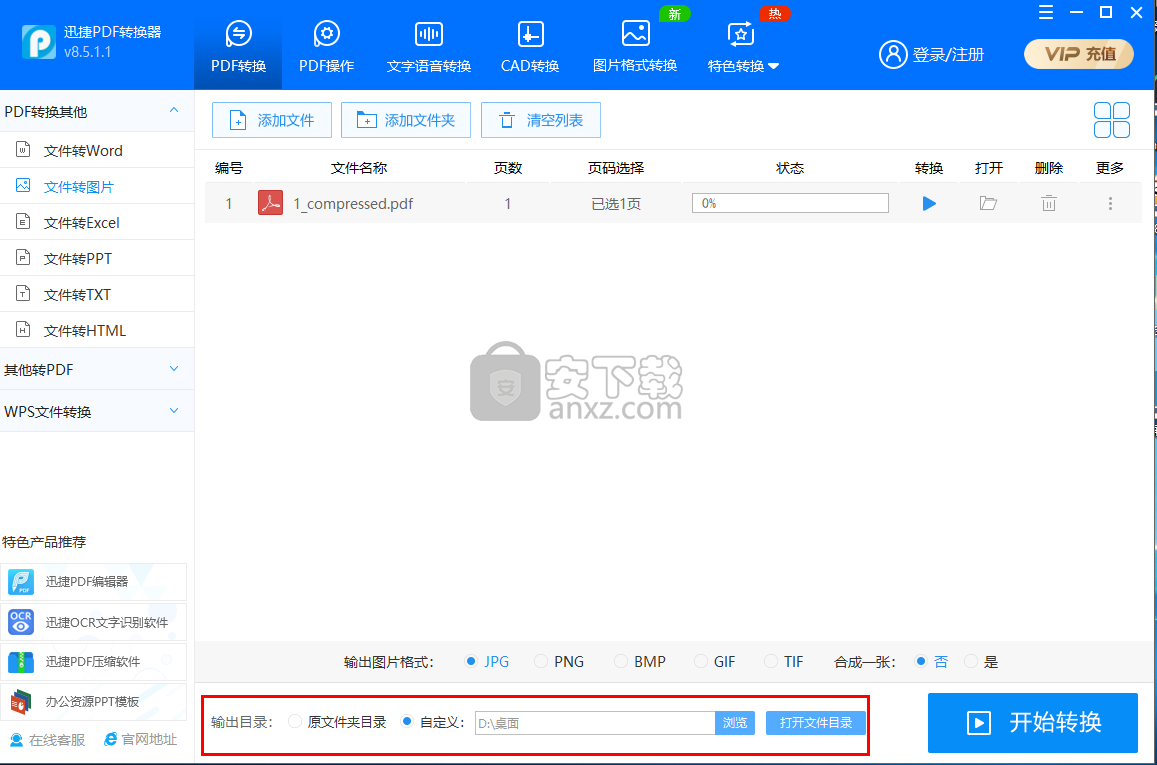Select 文件转PPT in the sidebar
The width and height of the screenshot is (1157, 765).
(x=97, y=259)
